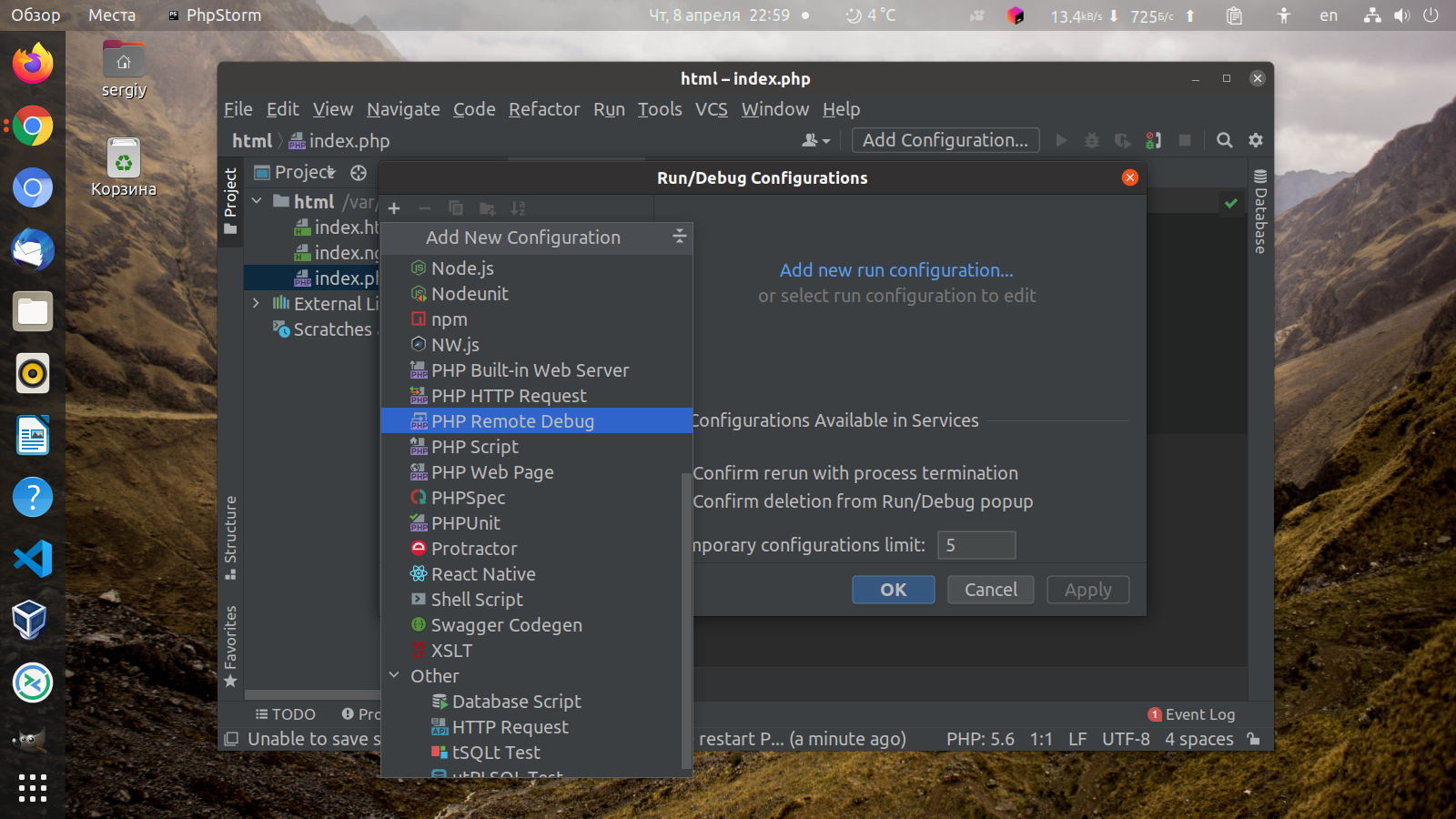
Task: Open the Edit menu
Action: pyautogui.click(x=282, y=109)
